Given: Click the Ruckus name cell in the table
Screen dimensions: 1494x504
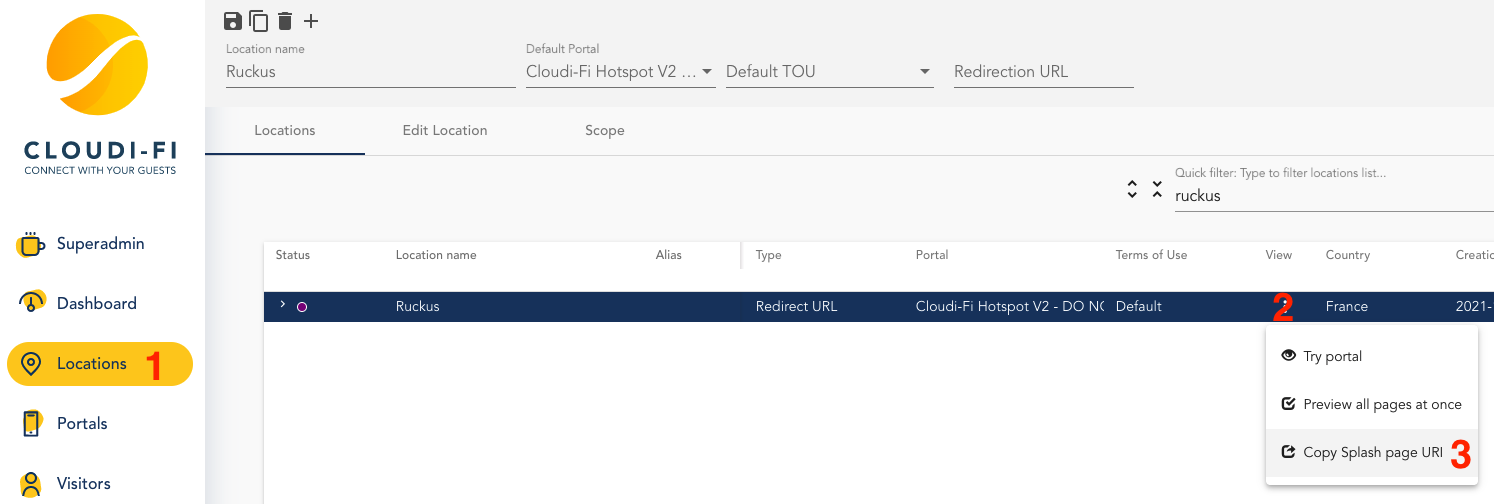Looking at the screenshot, I should tap(418, 307).
